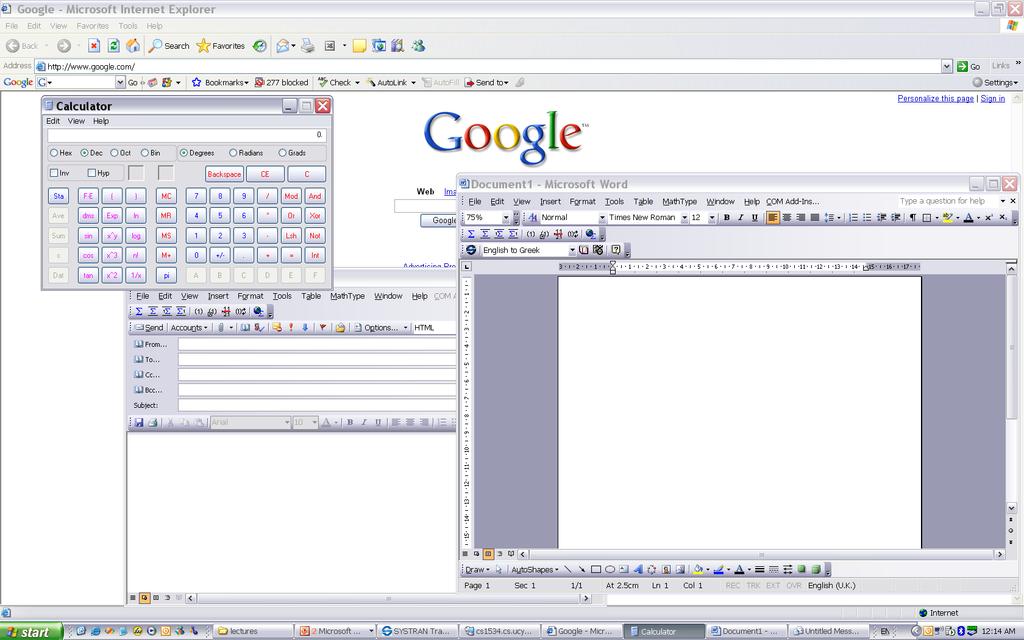Open the View menu in Calculator
This screenshot has width=1024, height=640.
[x=76, y=121]
